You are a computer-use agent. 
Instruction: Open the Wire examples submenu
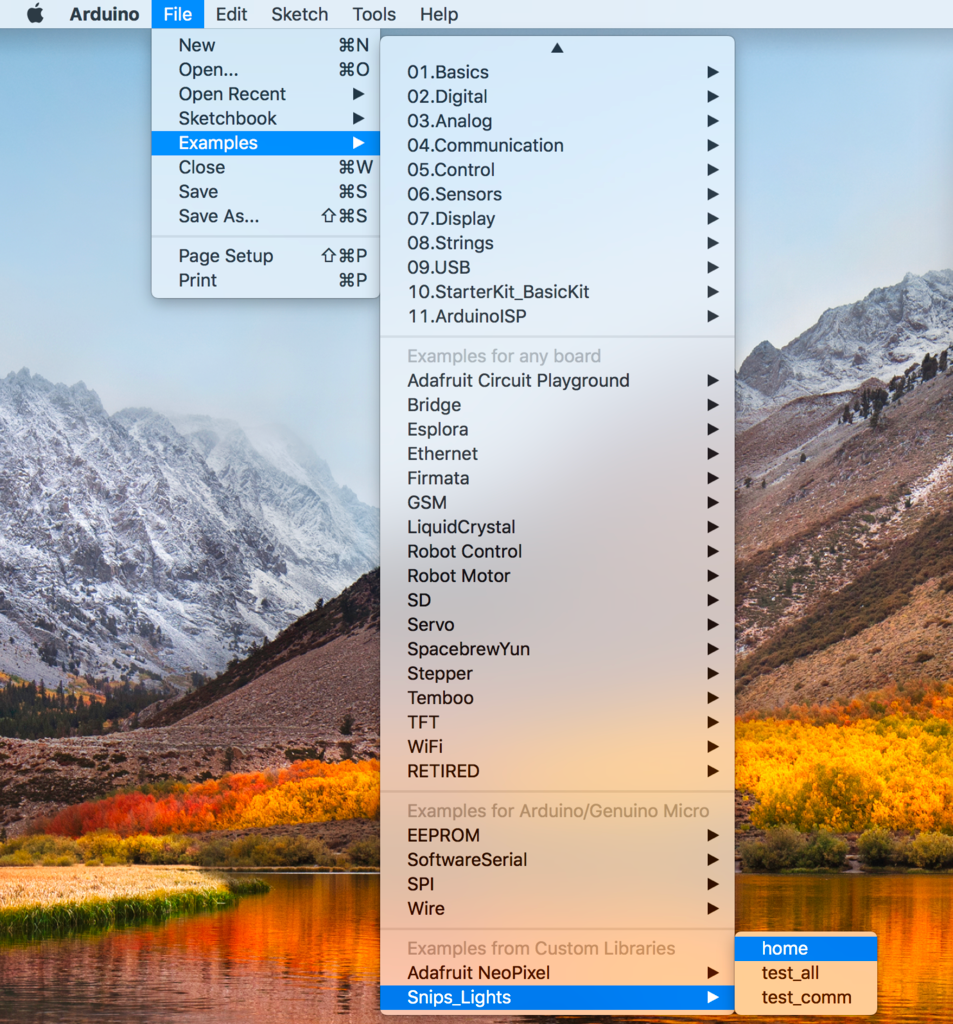[x=557, y=908]
